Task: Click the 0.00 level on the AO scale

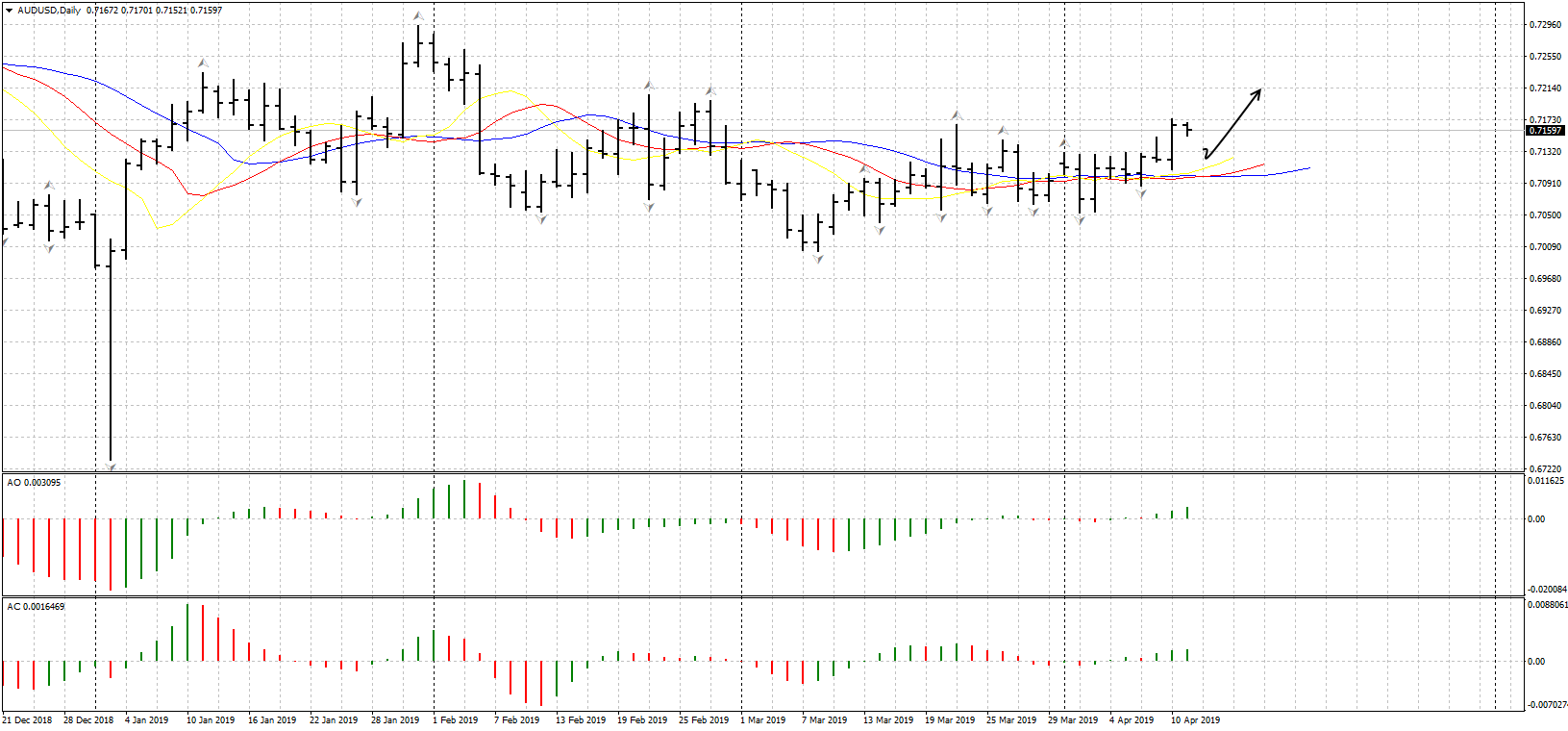Action: click(x=1536, y=519)
